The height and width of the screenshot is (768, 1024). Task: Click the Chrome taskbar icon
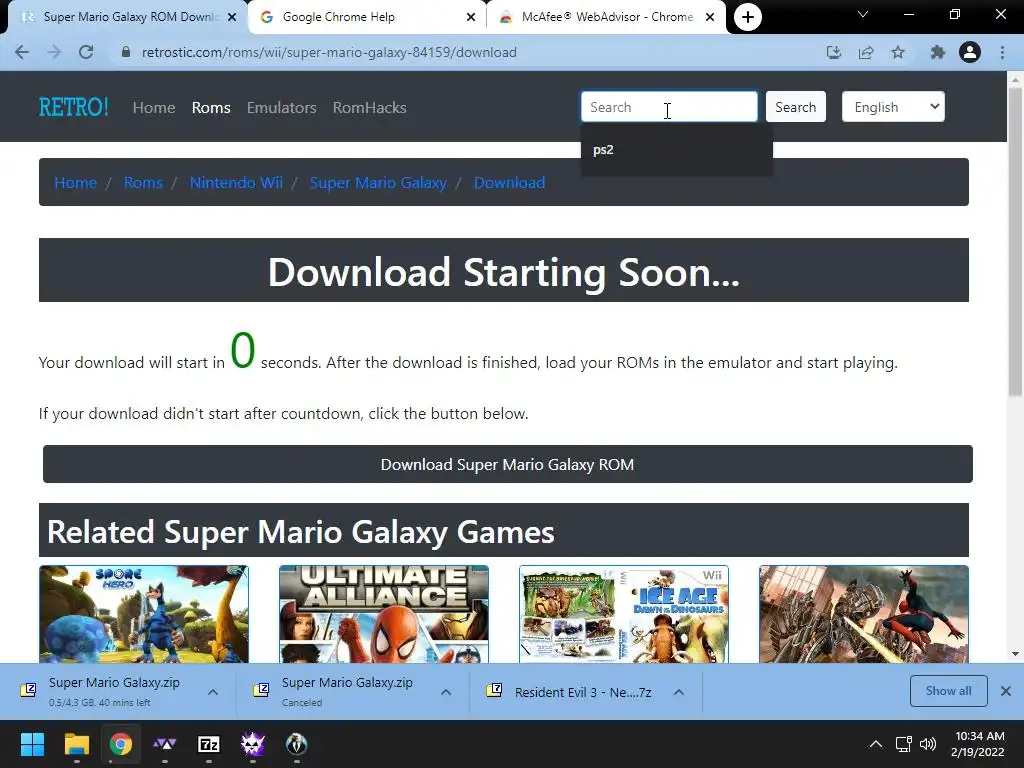tap(121, 744)
